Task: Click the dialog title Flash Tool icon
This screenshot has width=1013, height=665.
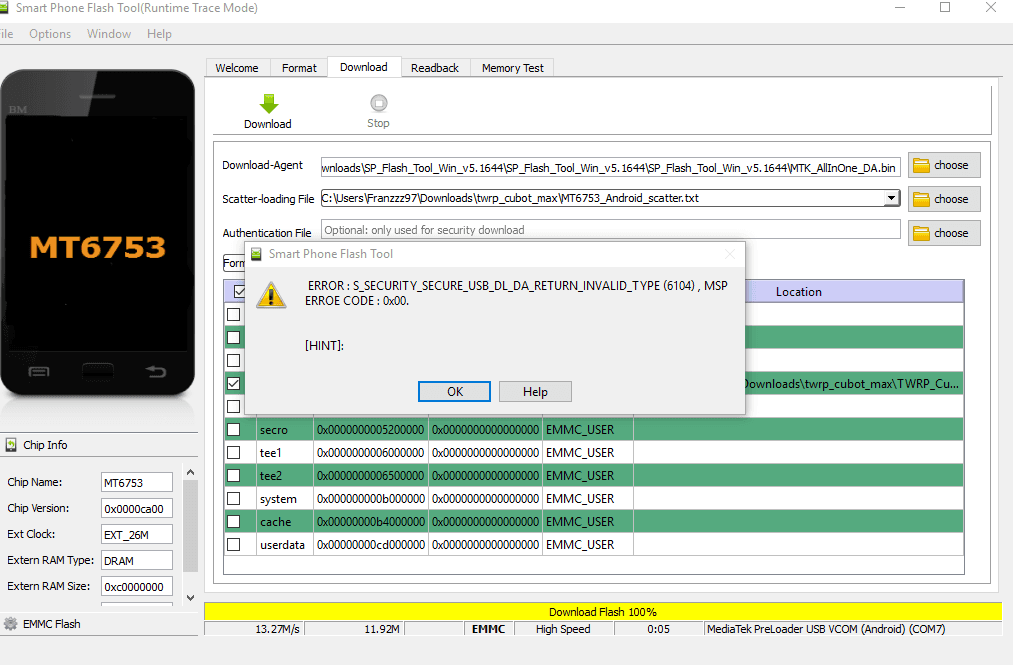Action: pyautogui.click(x=256, y=254)
